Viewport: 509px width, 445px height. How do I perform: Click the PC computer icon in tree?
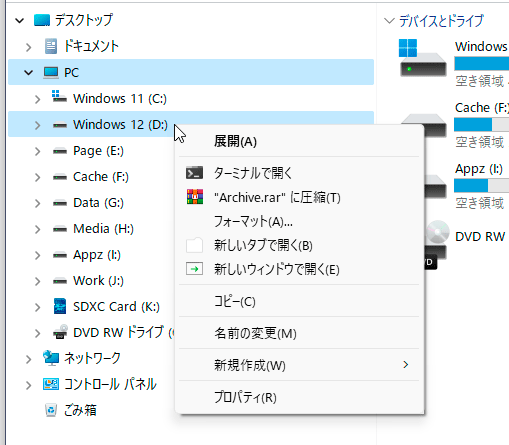click(x=51, y=72)
